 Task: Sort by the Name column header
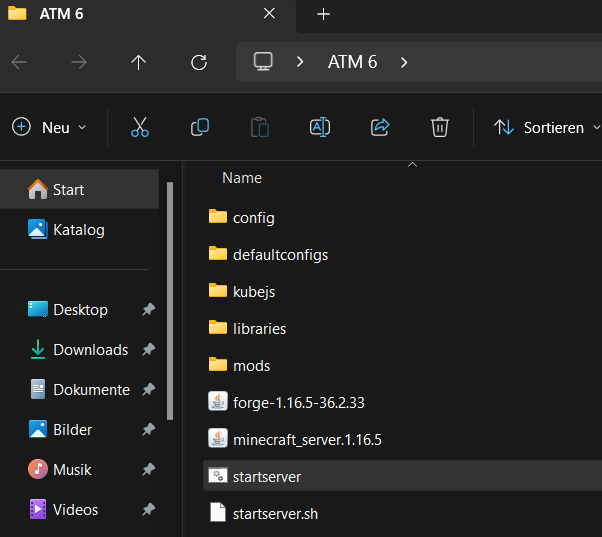[x=242, y=178]
